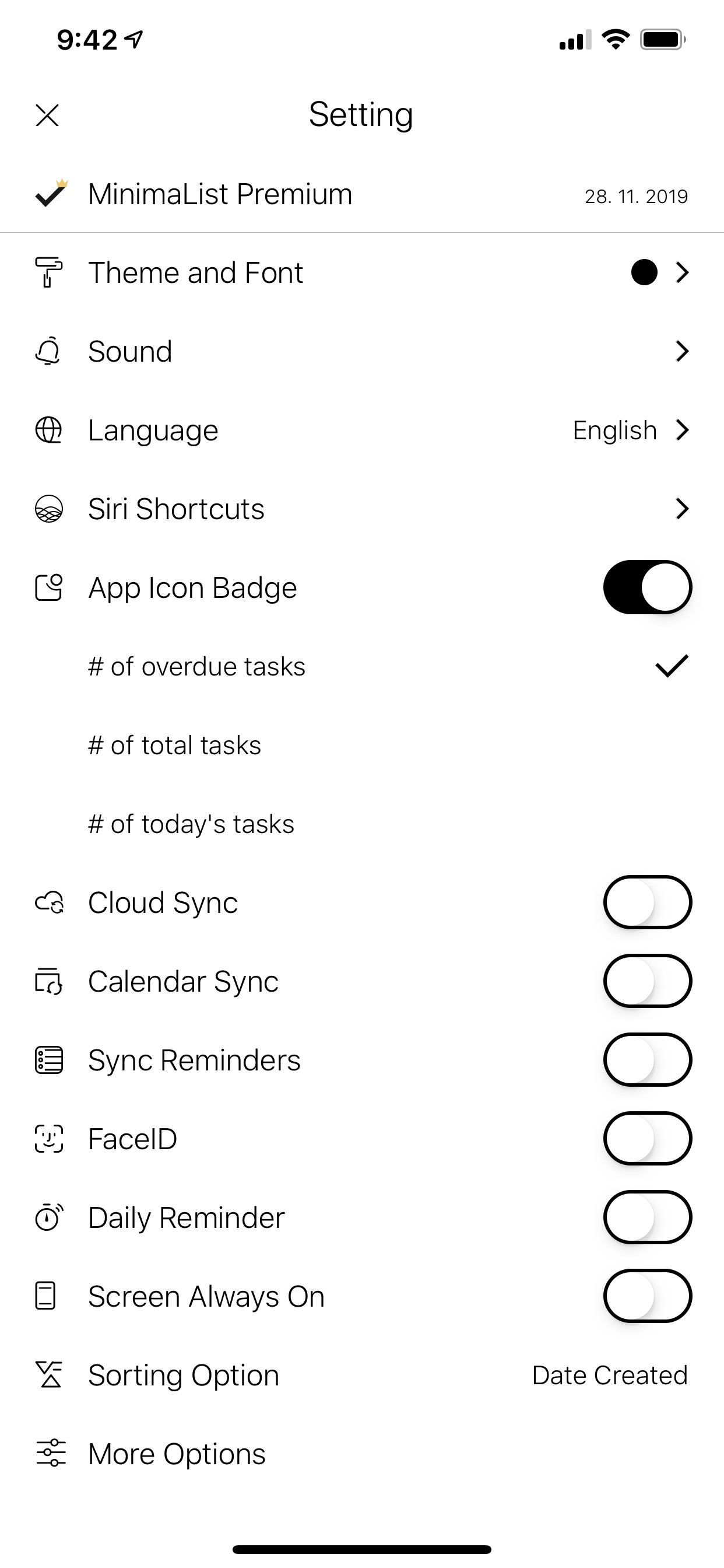Viewport: 724px width, 1568px height.
Task: Tap the More Options sliders icon
Action: pyautogui.click(x=51, y=1454)
